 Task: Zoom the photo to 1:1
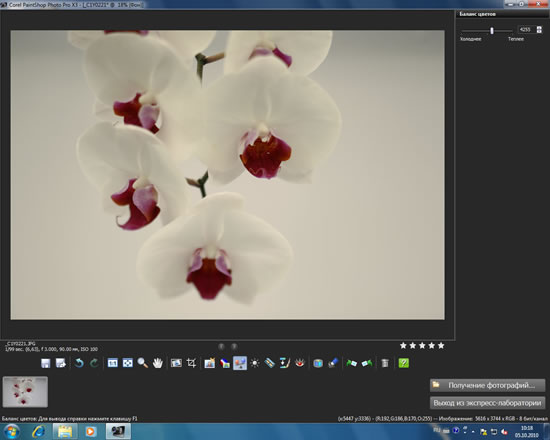coord(113,363)
